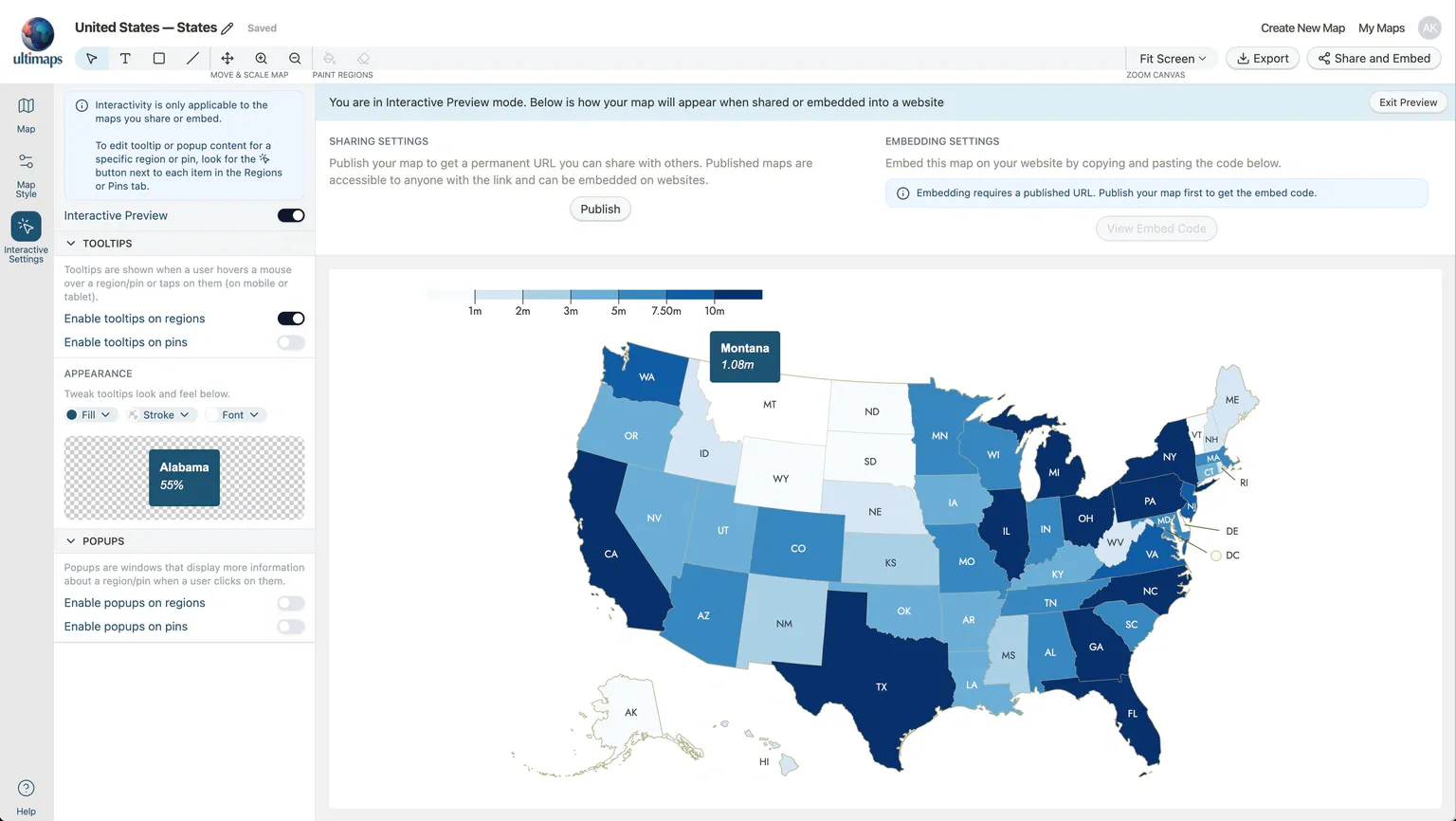
Task: Collapse the Tooltips section
Action: (x=71, y=244)
